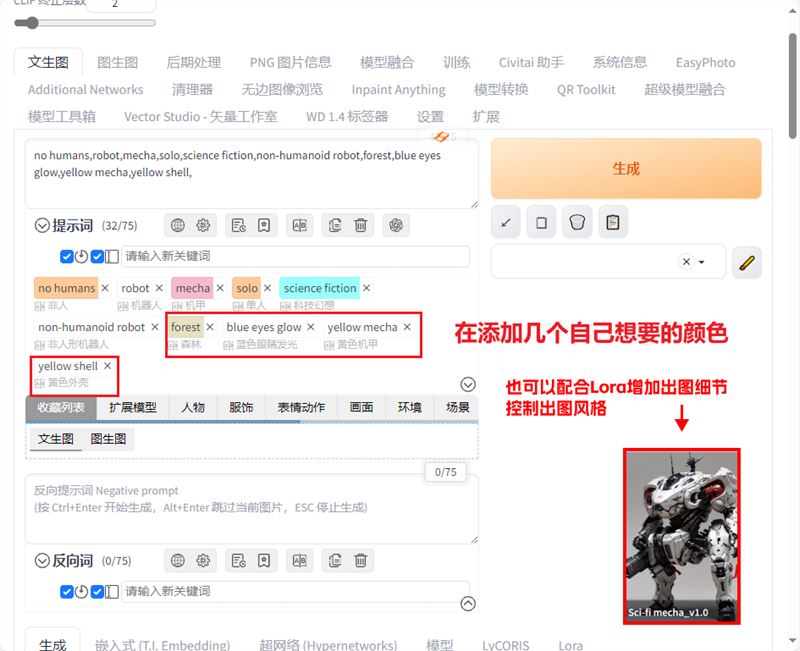Click the page vertical scrollbar
800x651 pixels.
point(792,86)
